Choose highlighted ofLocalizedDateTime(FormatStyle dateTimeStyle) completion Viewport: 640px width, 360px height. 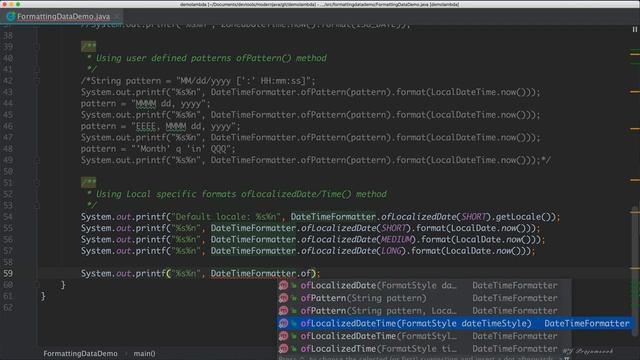(x=455, y=323)
